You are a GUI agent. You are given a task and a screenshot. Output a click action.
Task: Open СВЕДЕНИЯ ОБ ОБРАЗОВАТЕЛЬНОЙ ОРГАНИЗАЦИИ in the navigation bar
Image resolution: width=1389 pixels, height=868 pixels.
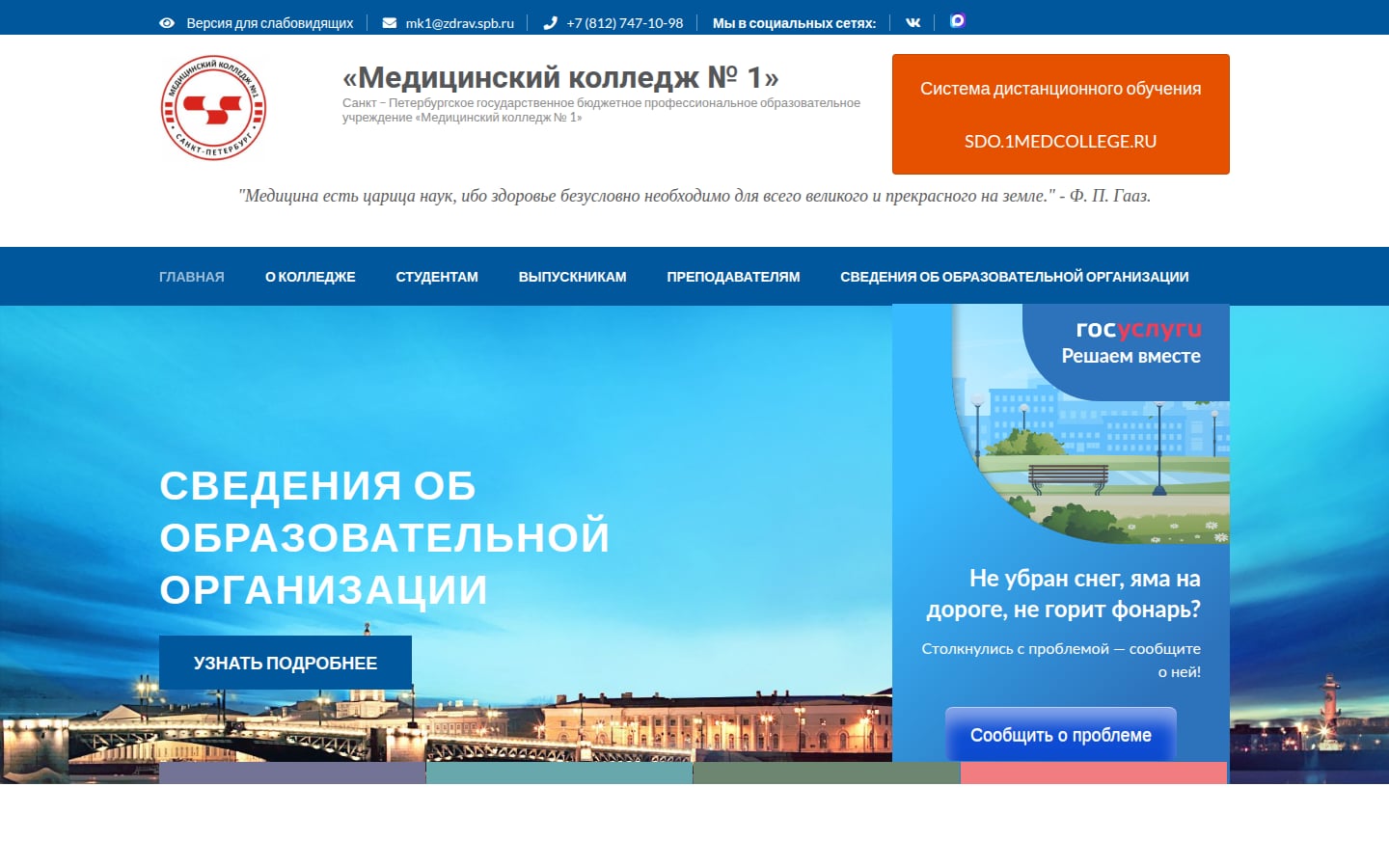pos(1015,277)
